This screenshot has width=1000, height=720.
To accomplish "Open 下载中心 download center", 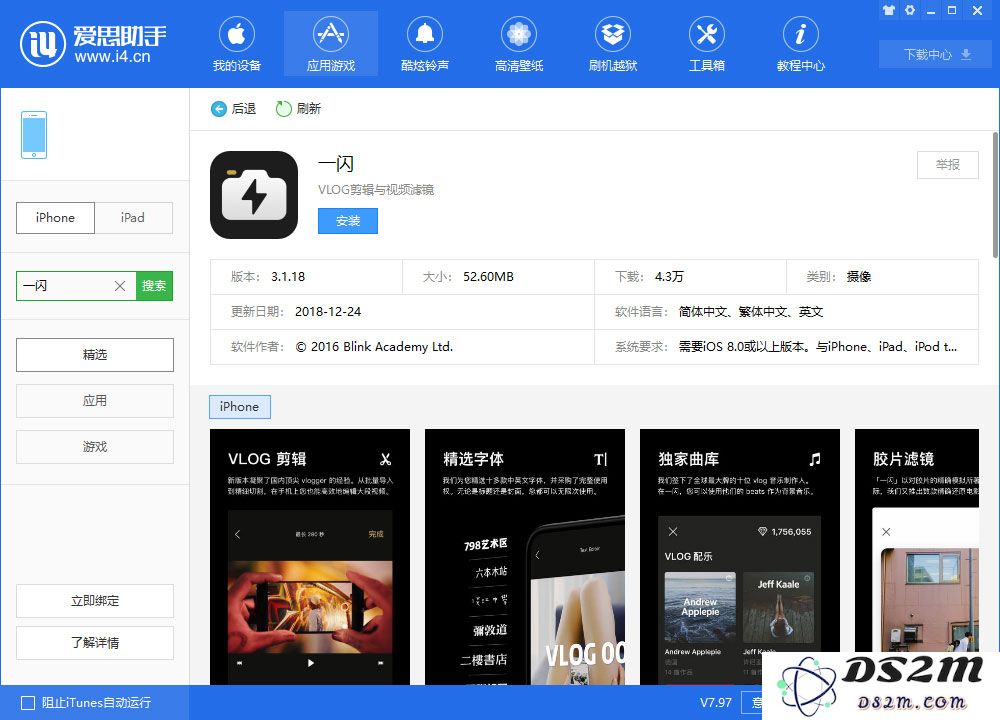I will [x=936, y=54].
